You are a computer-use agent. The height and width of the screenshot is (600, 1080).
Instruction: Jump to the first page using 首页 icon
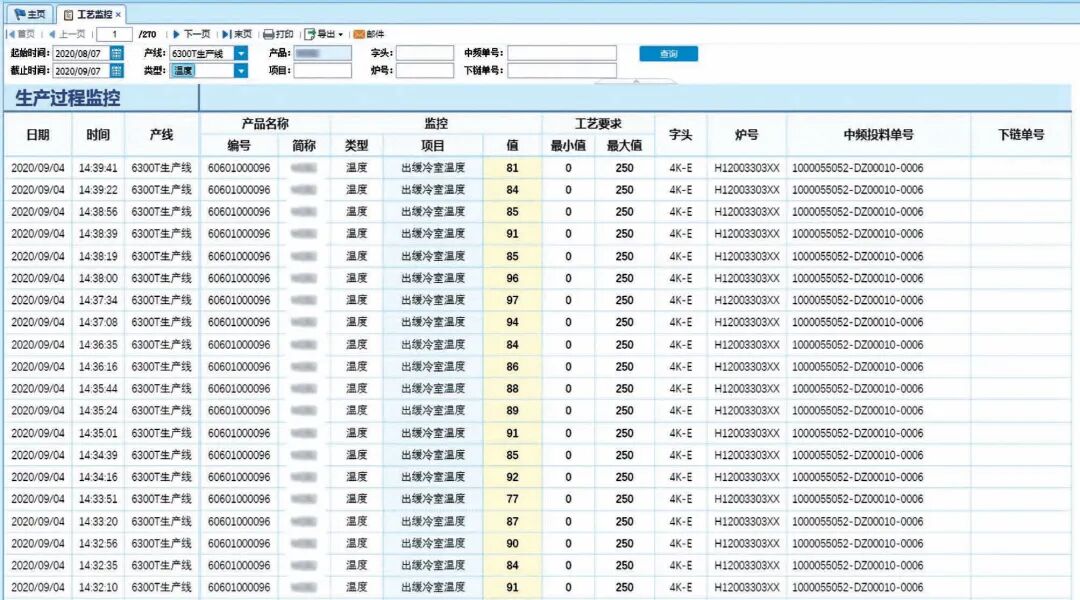pos(20,32)
